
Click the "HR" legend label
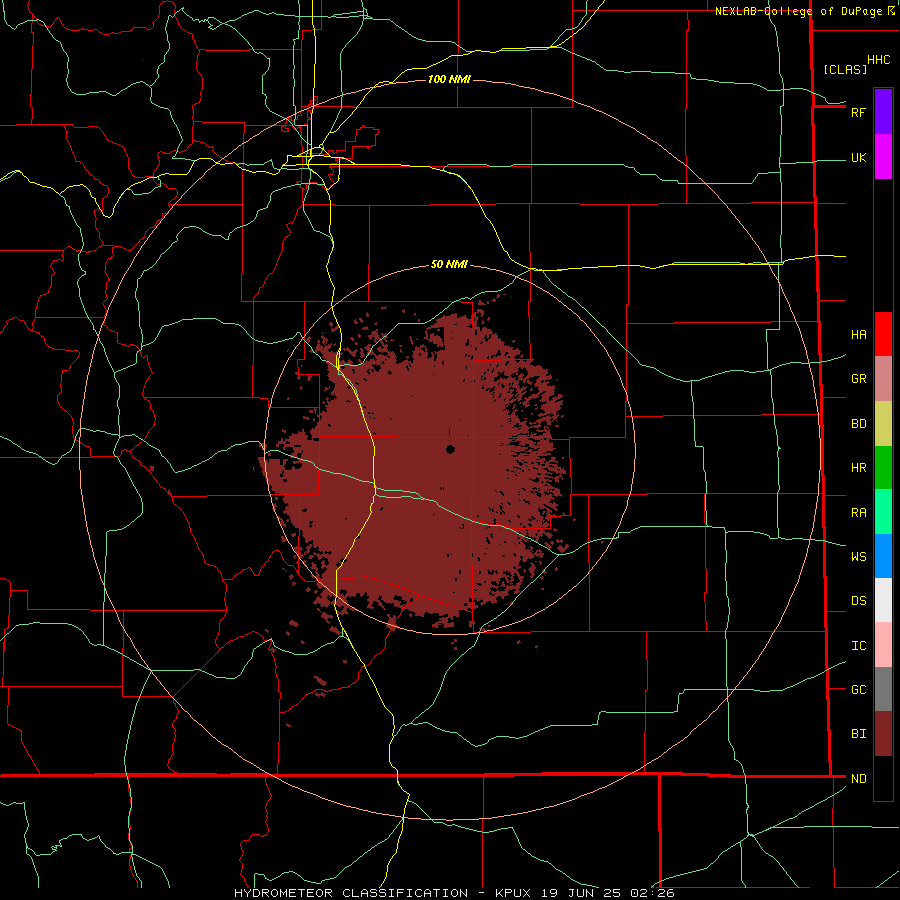(x=859, y=468)
